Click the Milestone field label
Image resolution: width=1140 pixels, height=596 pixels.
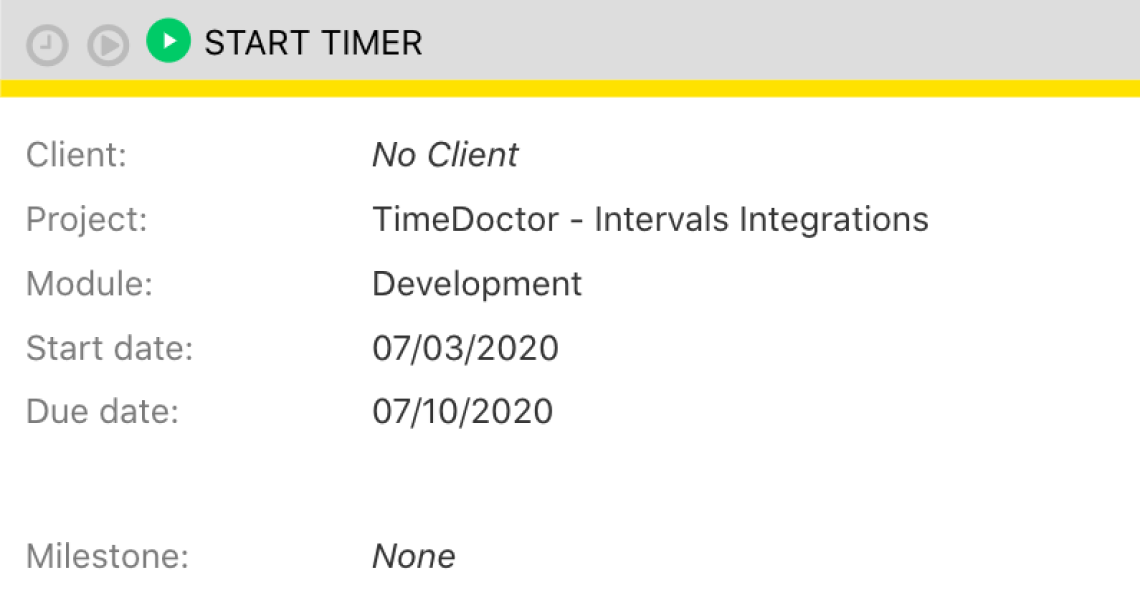point(108,557)
